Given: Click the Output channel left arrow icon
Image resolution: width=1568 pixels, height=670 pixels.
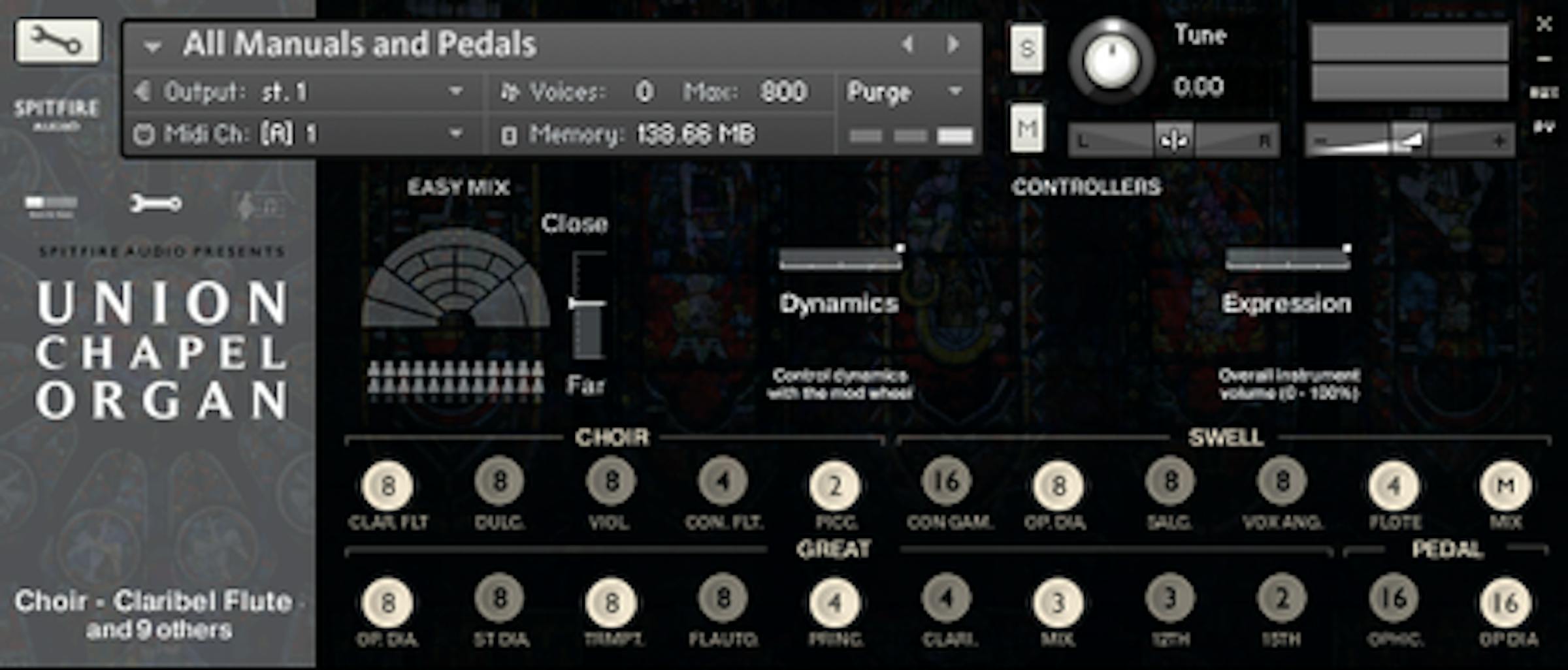Looking at the screenshot, I should pos(142,91).
